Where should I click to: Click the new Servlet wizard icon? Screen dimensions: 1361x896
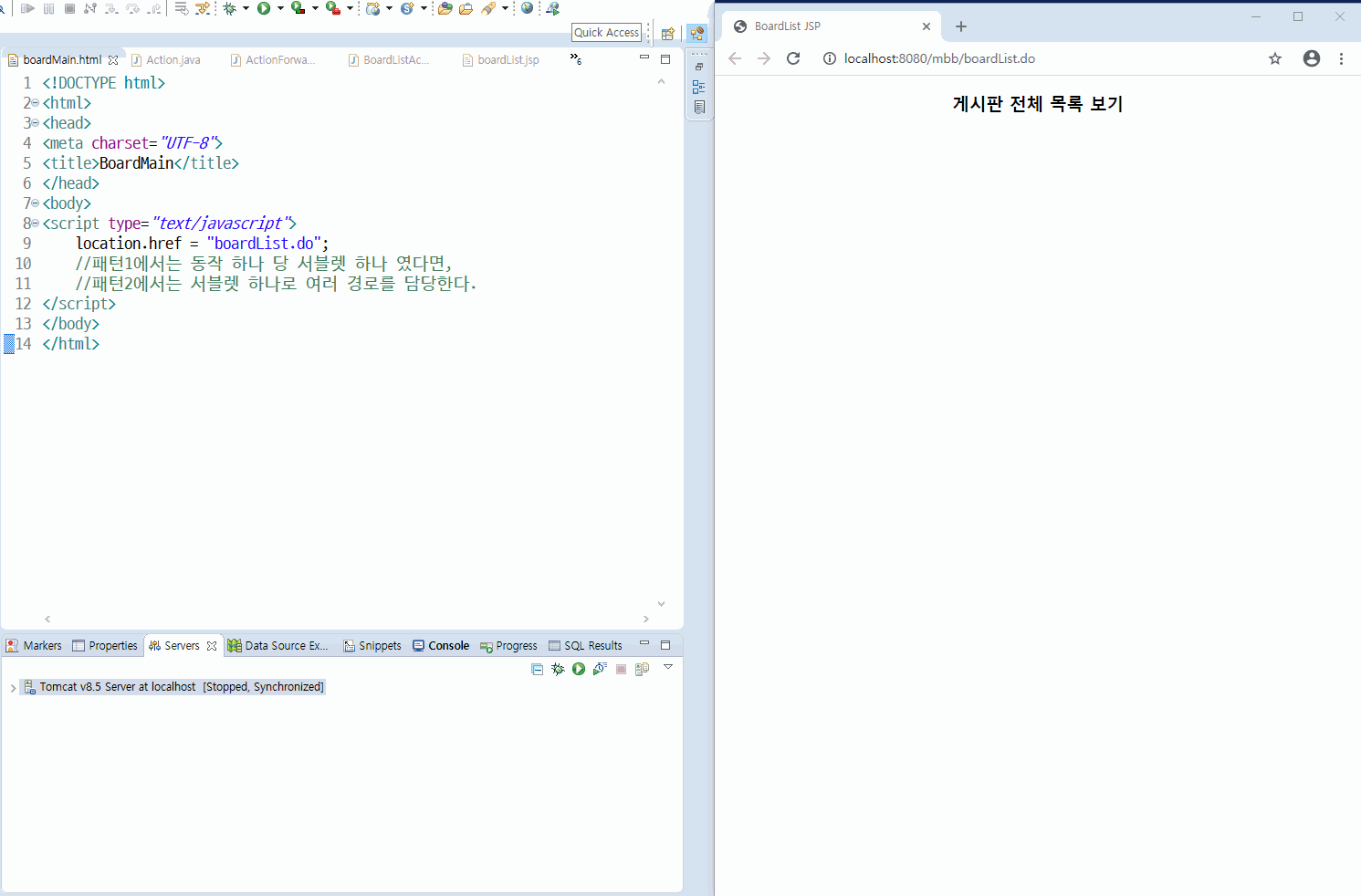tap(407, 8)
